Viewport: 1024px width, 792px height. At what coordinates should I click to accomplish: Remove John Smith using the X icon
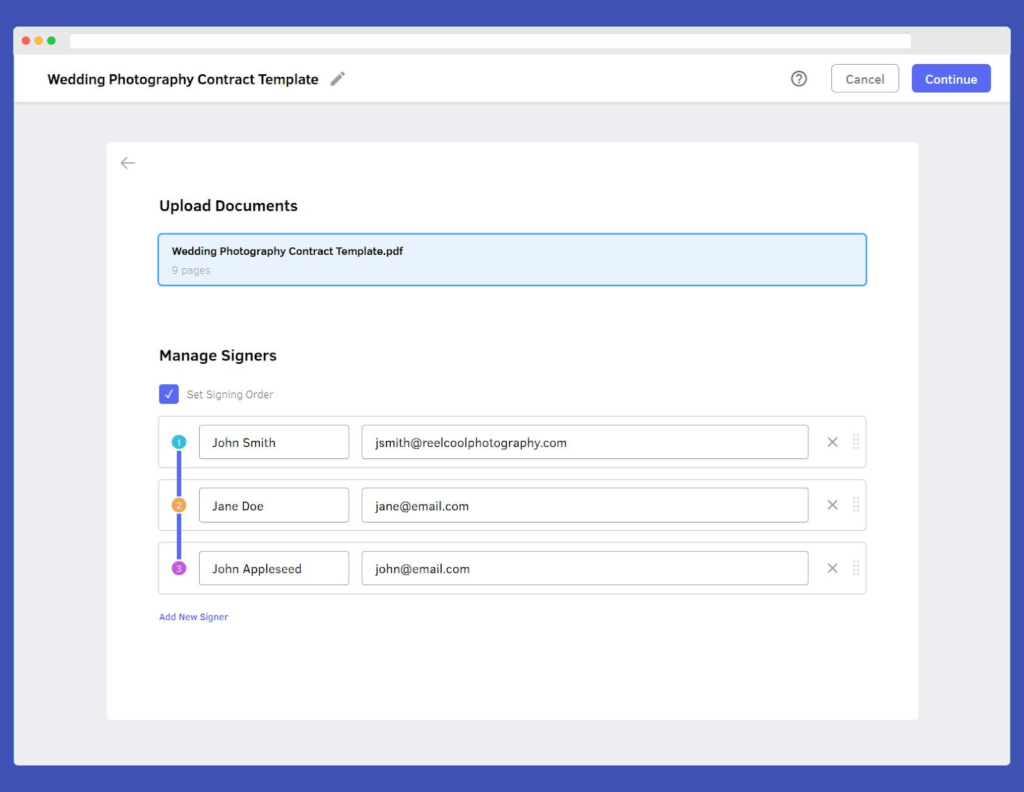point(832,441)
